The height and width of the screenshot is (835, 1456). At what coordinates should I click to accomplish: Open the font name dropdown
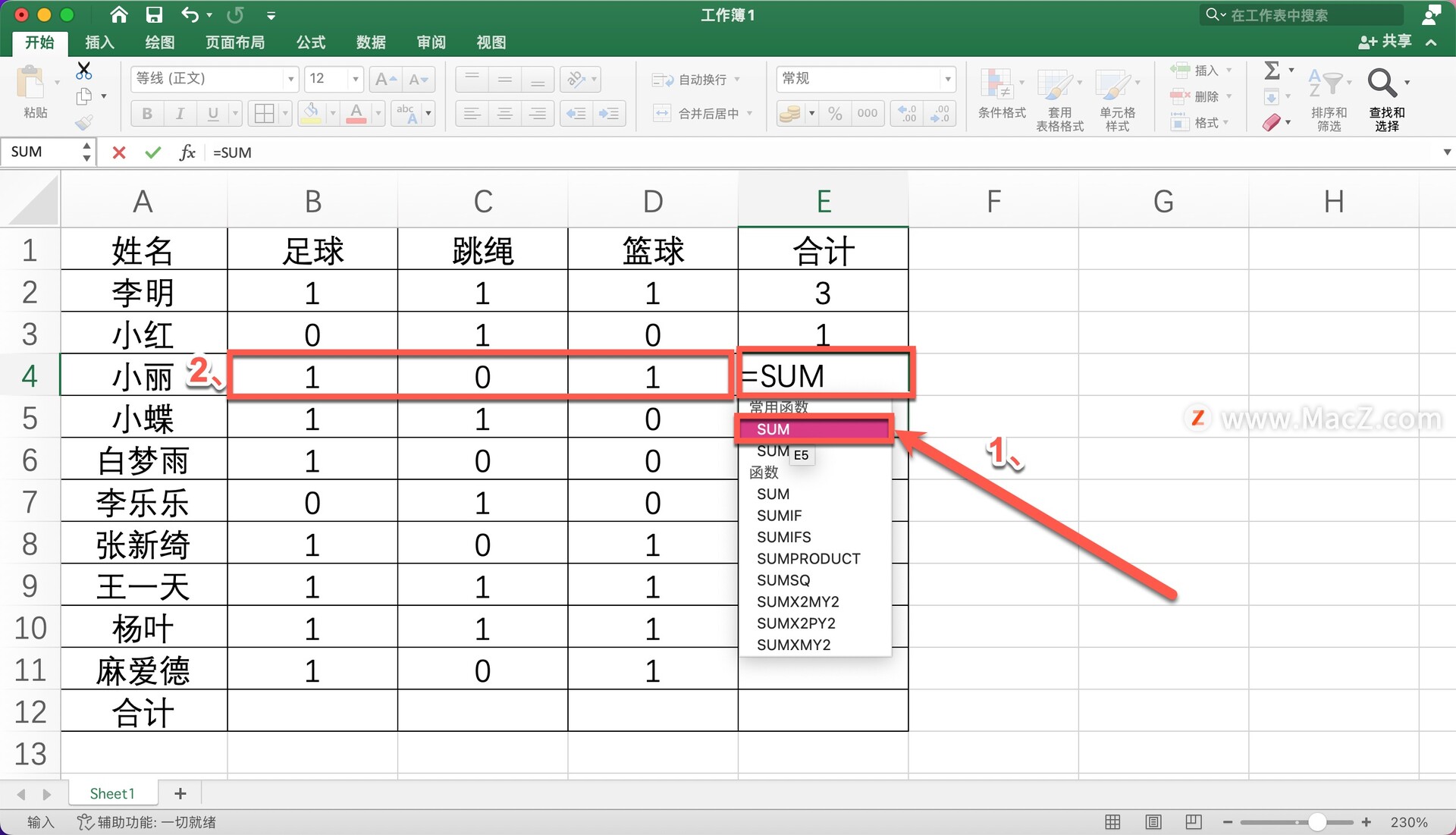pos(290,79)
